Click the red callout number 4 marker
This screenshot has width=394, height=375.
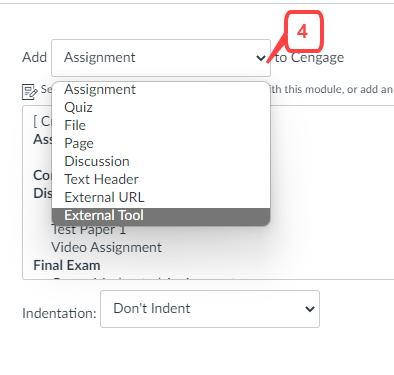pyautogui.click(x=304, y=32)
